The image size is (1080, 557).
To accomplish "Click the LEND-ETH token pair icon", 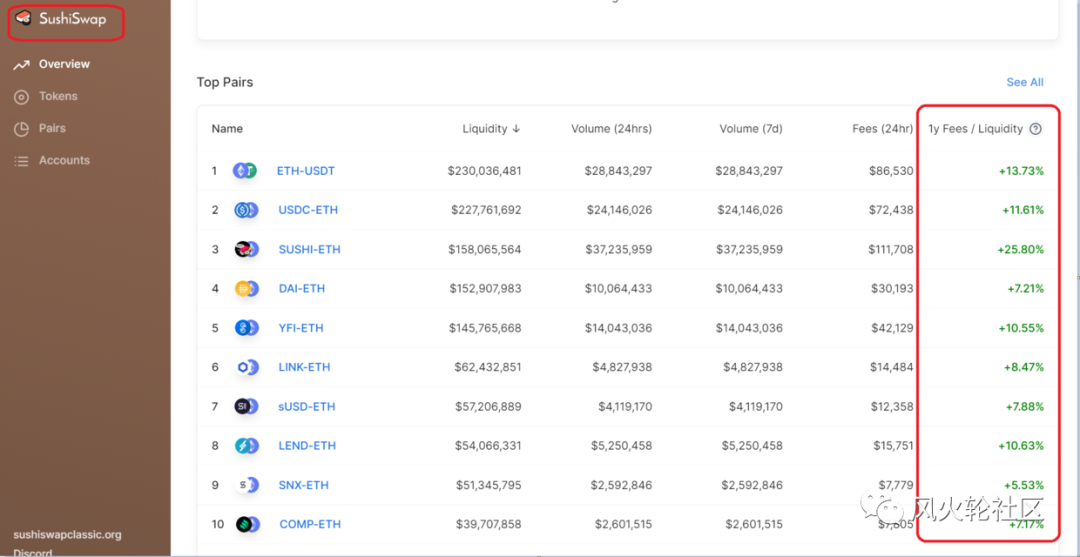I will (246, 445).
